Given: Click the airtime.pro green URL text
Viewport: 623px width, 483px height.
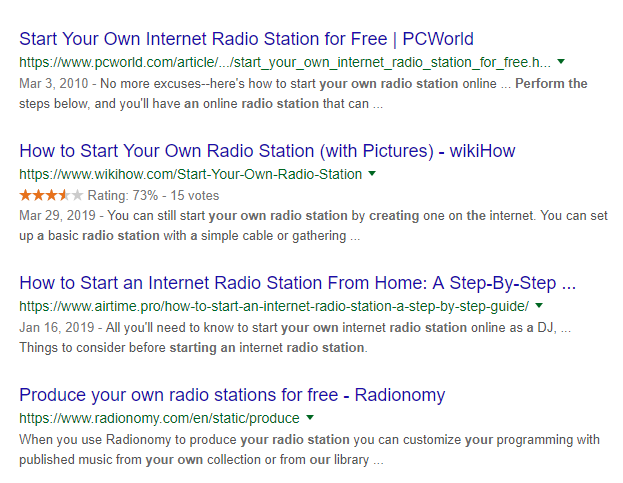Looking at the screenshot, I should (x=274, y=306).
